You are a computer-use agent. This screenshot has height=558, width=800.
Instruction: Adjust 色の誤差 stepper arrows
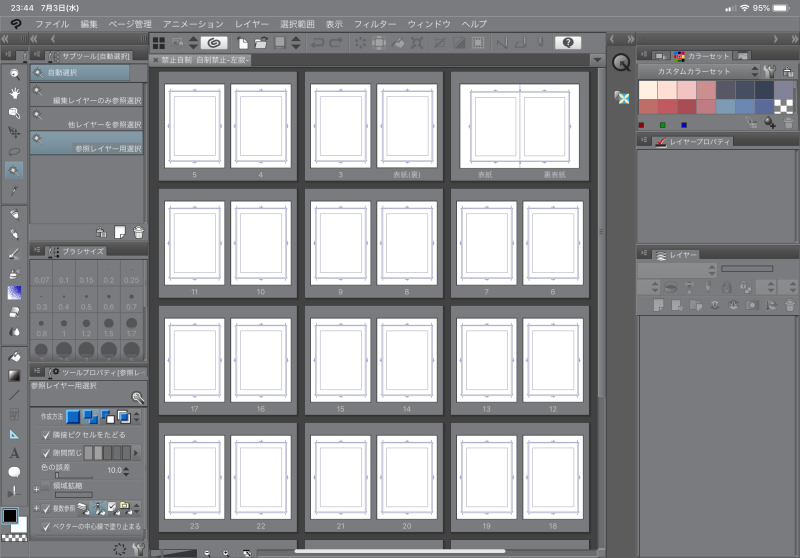(x=126, y=471)
